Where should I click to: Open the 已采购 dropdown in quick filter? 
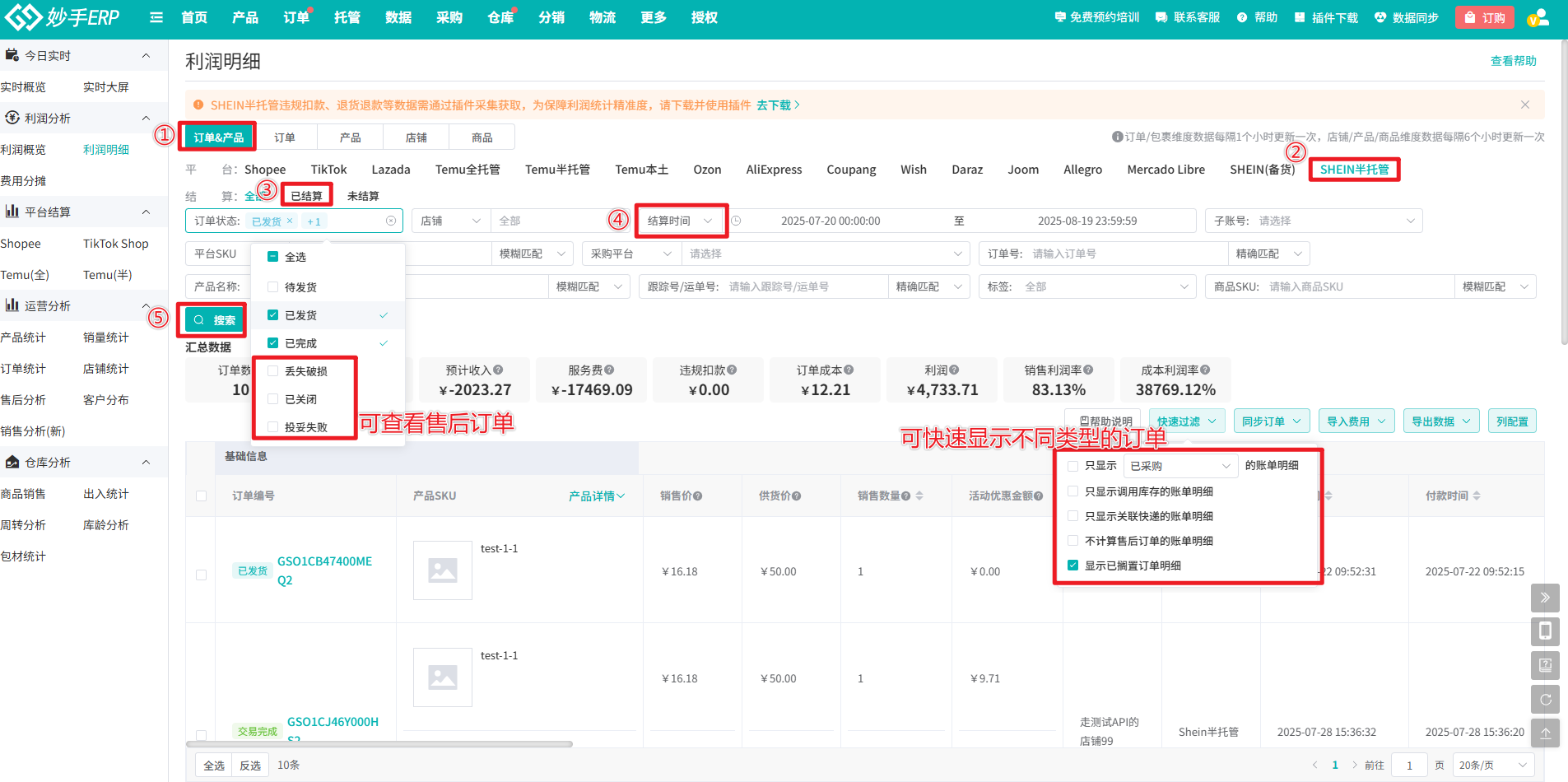tap(1180, 466)
